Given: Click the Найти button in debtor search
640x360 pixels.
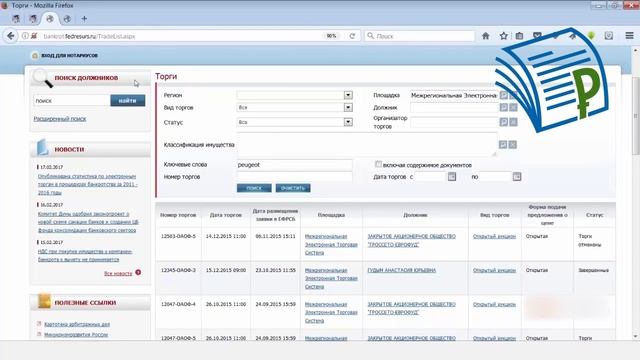Looking at the screenshot, I should (127, 100).
